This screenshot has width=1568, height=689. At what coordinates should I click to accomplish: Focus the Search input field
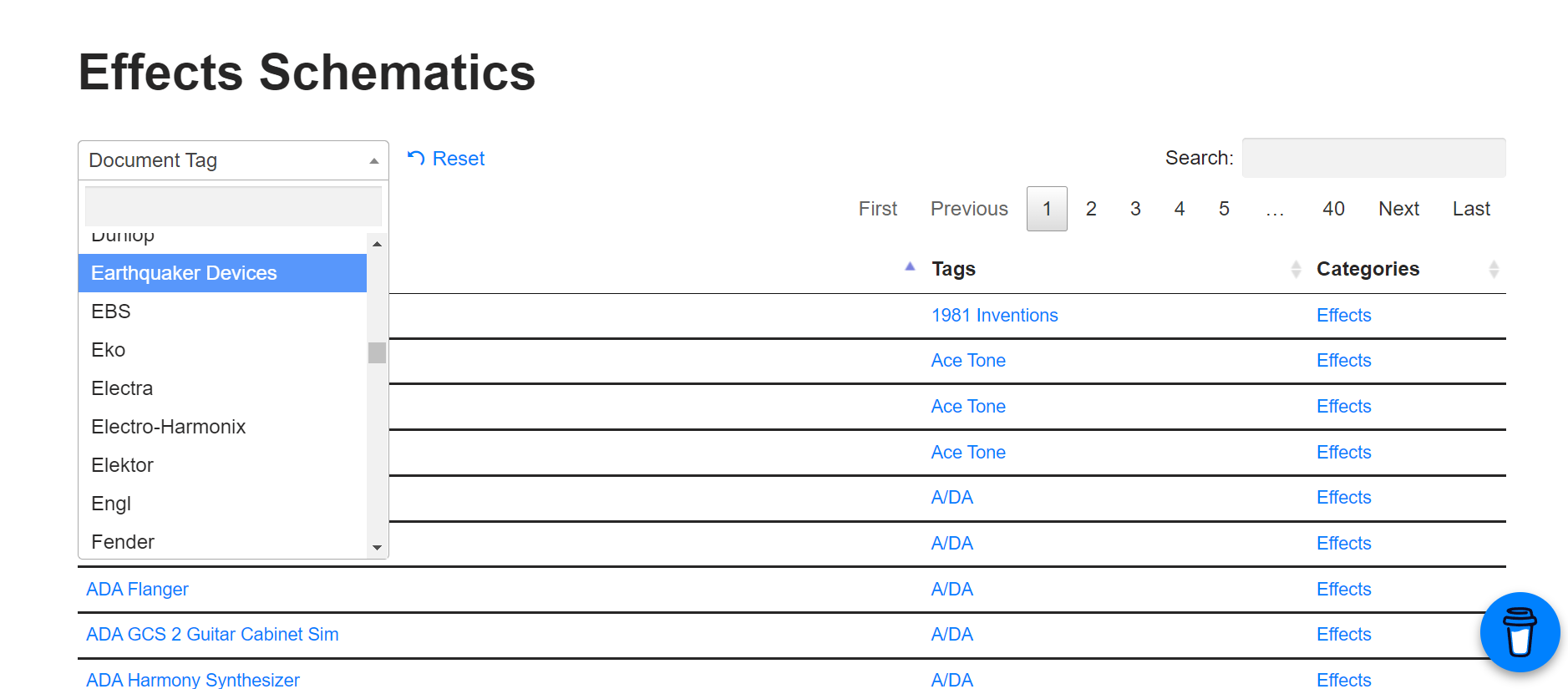pyautogui.click(x=1373, y=158)
